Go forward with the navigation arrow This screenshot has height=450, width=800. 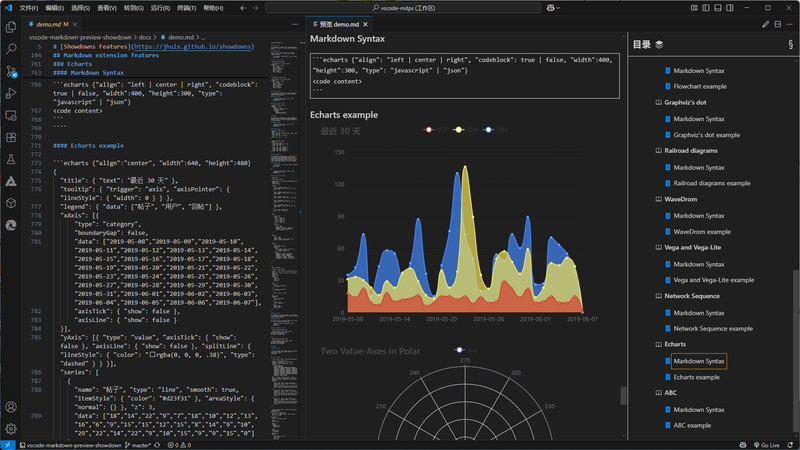pos(255,8)
